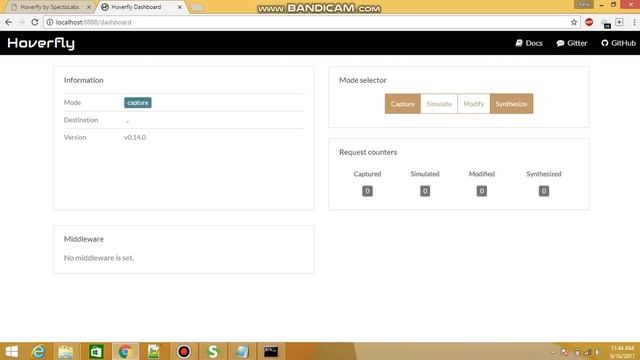This screenshot has height=360, width=640.
Task: Click the Mode selector heading
Action: [x=363, y=80]
